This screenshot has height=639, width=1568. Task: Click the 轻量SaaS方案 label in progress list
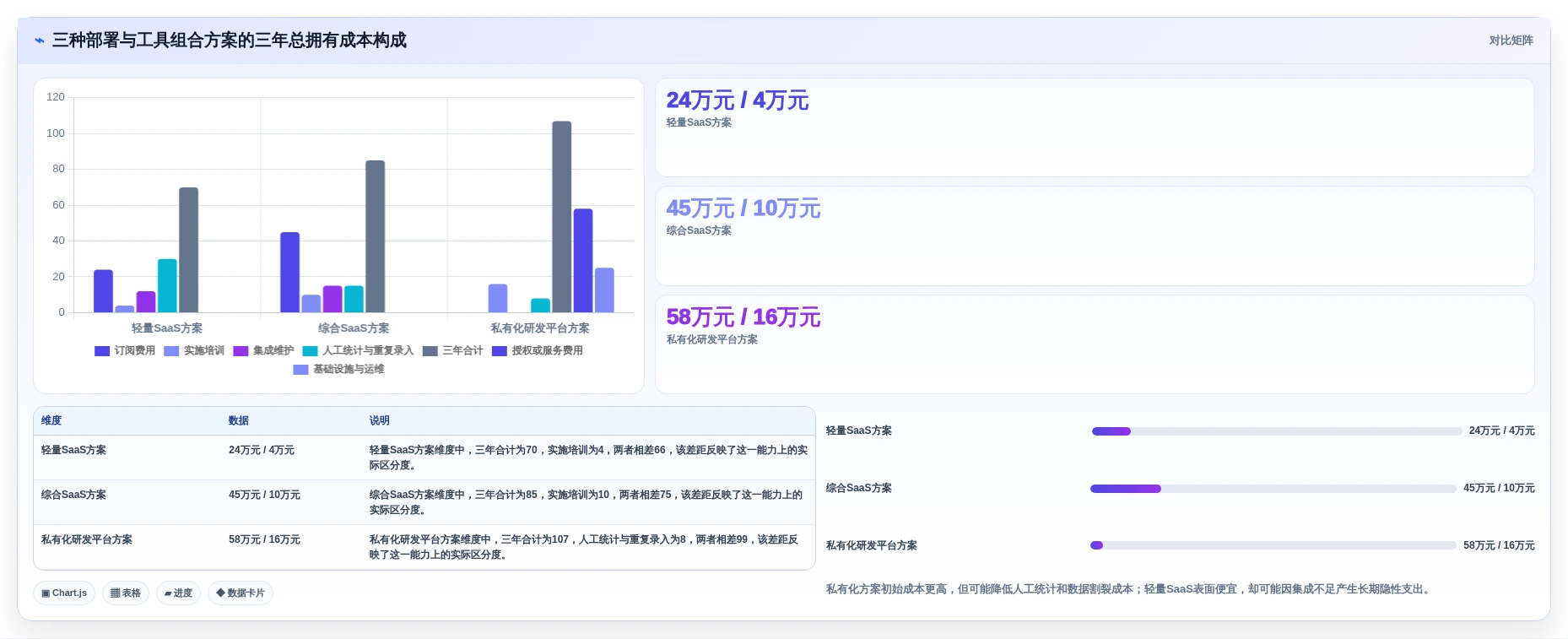(859, 431)
